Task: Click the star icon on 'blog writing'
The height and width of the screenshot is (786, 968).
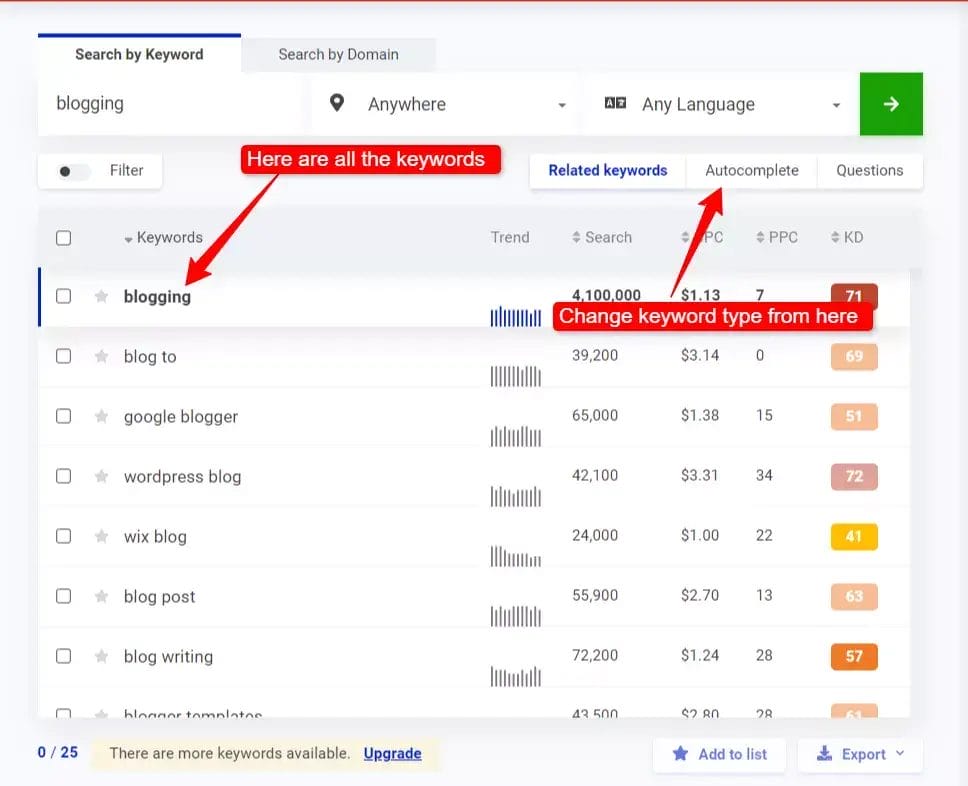Action: click(x=100, y=657)
